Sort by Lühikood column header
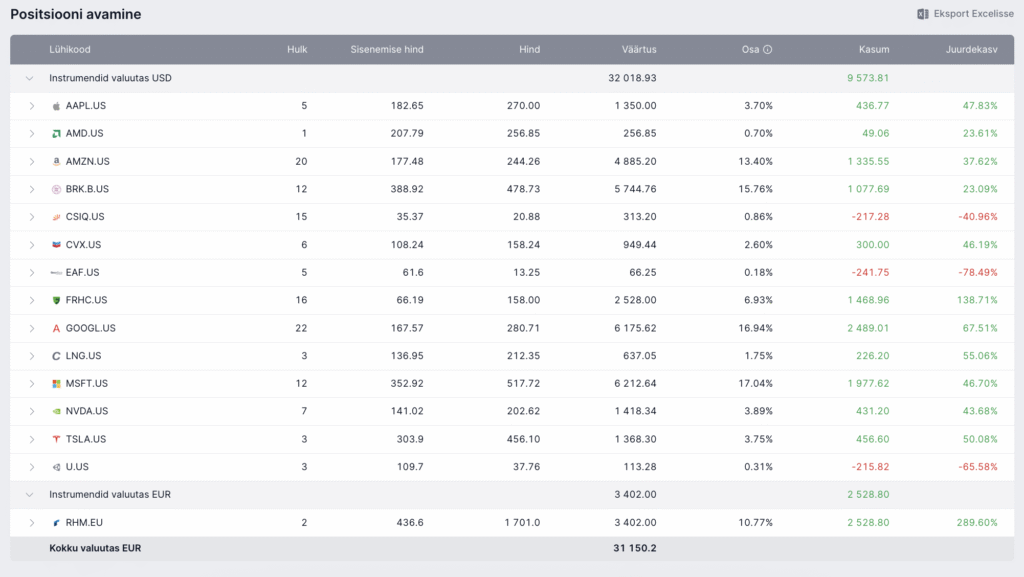 pos(70,49)
